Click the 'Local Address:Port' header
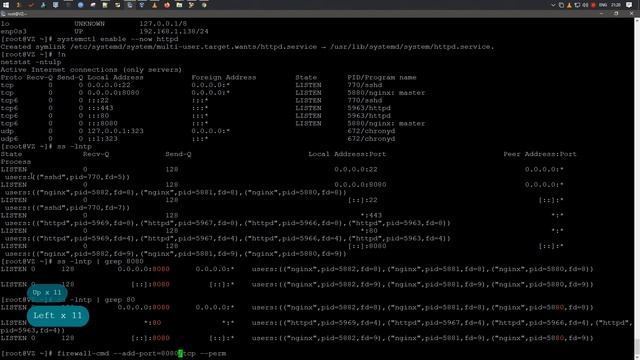Screen dimensions: 640x360 347,154
